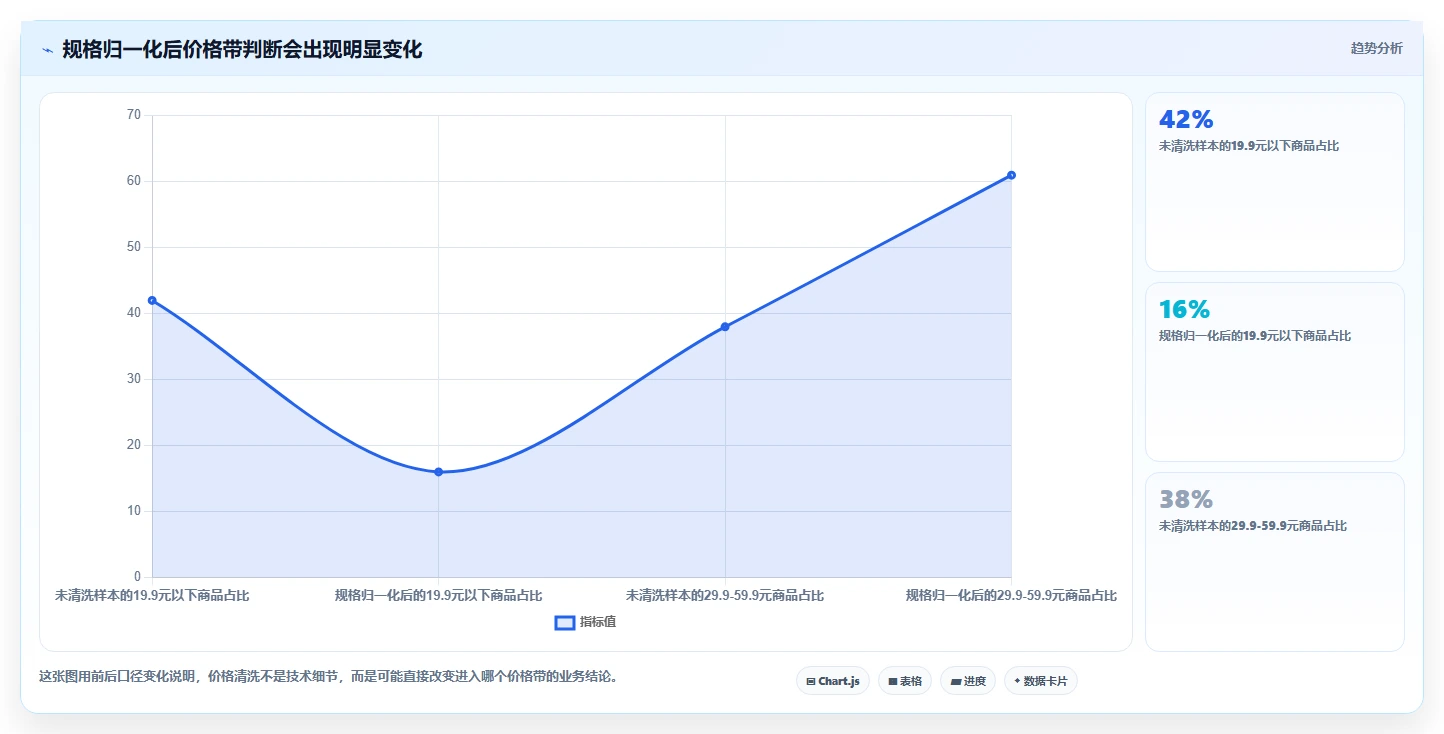Open the 16% data card

pos(1275,372)
